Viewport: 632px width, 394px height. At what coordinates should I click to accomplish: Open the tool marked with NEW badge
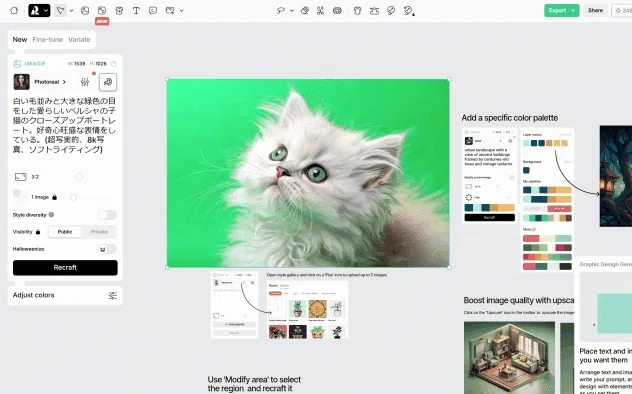pyautogui.click(x=102, y=10)
